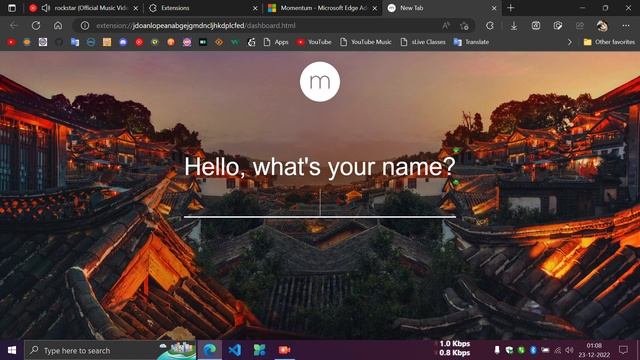Open the Extensions toolbar button
The width and height of the screenshot is (640, 360).
[490, 25]
